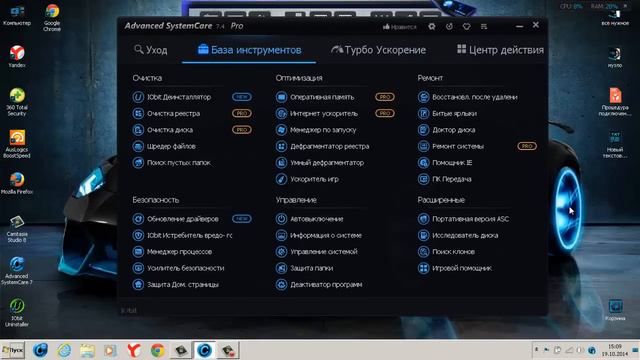Launch Доктор диска icon
Image resolution: width=640 pixels, height=360 pixels.
[x=423, y=130]
